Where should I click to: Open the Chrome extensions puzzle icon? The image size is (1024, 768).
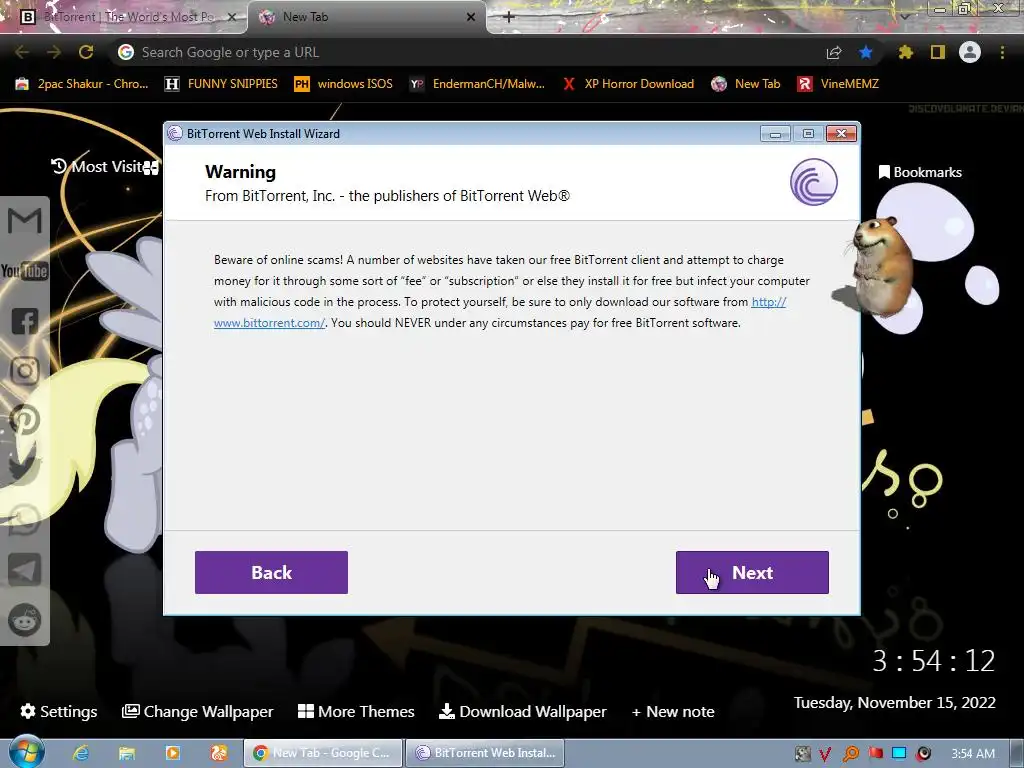(x=905, y=52)
